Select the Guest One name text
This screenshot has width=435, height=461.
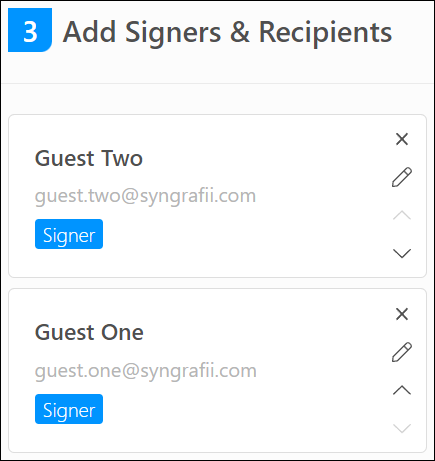tap(89, 333)
